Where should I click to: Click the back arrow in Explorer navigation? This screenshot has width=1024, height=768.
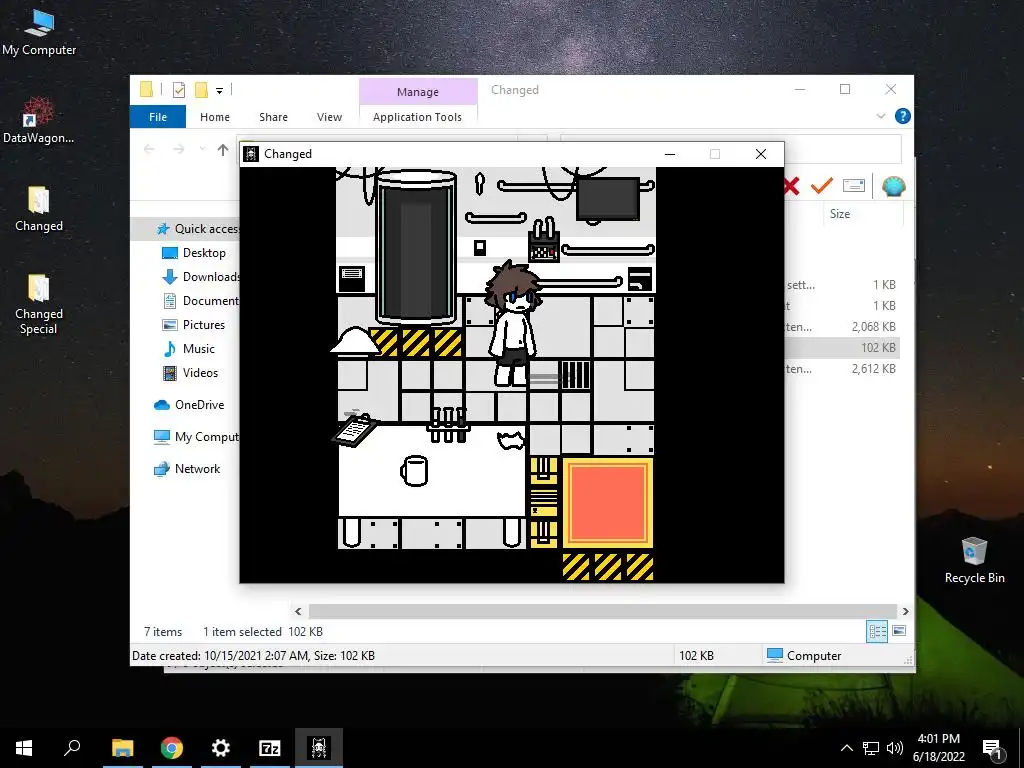149,150
